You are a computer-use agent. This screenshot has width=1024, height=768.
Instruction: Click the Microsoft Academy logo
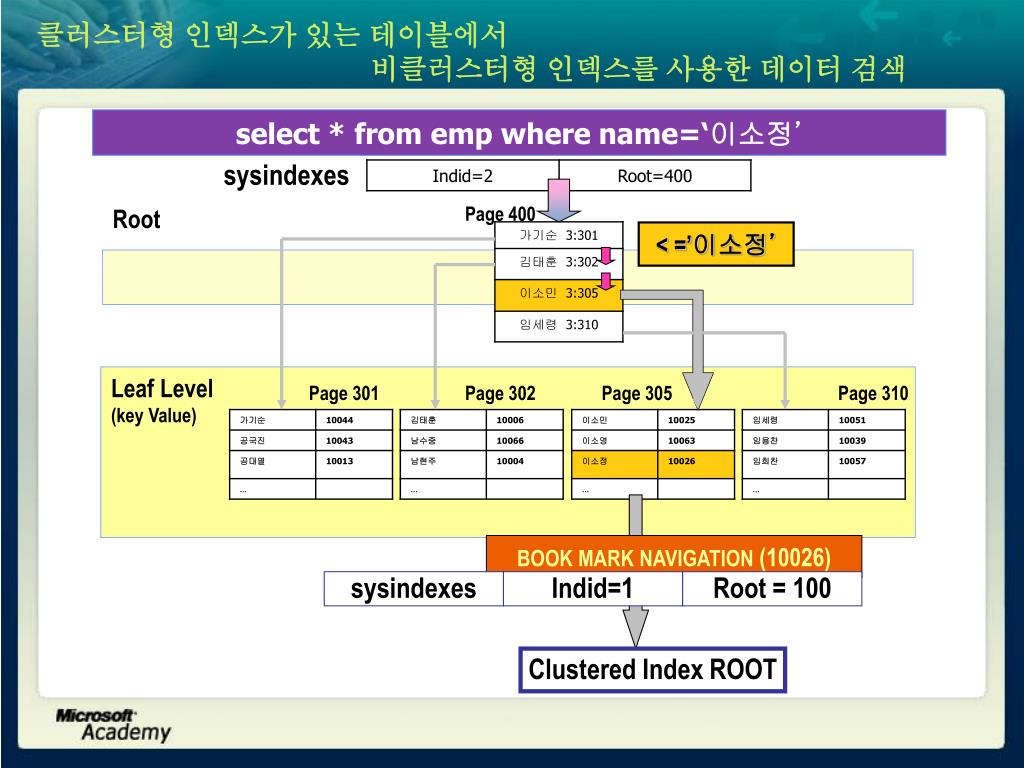click(x=113, y=725)
